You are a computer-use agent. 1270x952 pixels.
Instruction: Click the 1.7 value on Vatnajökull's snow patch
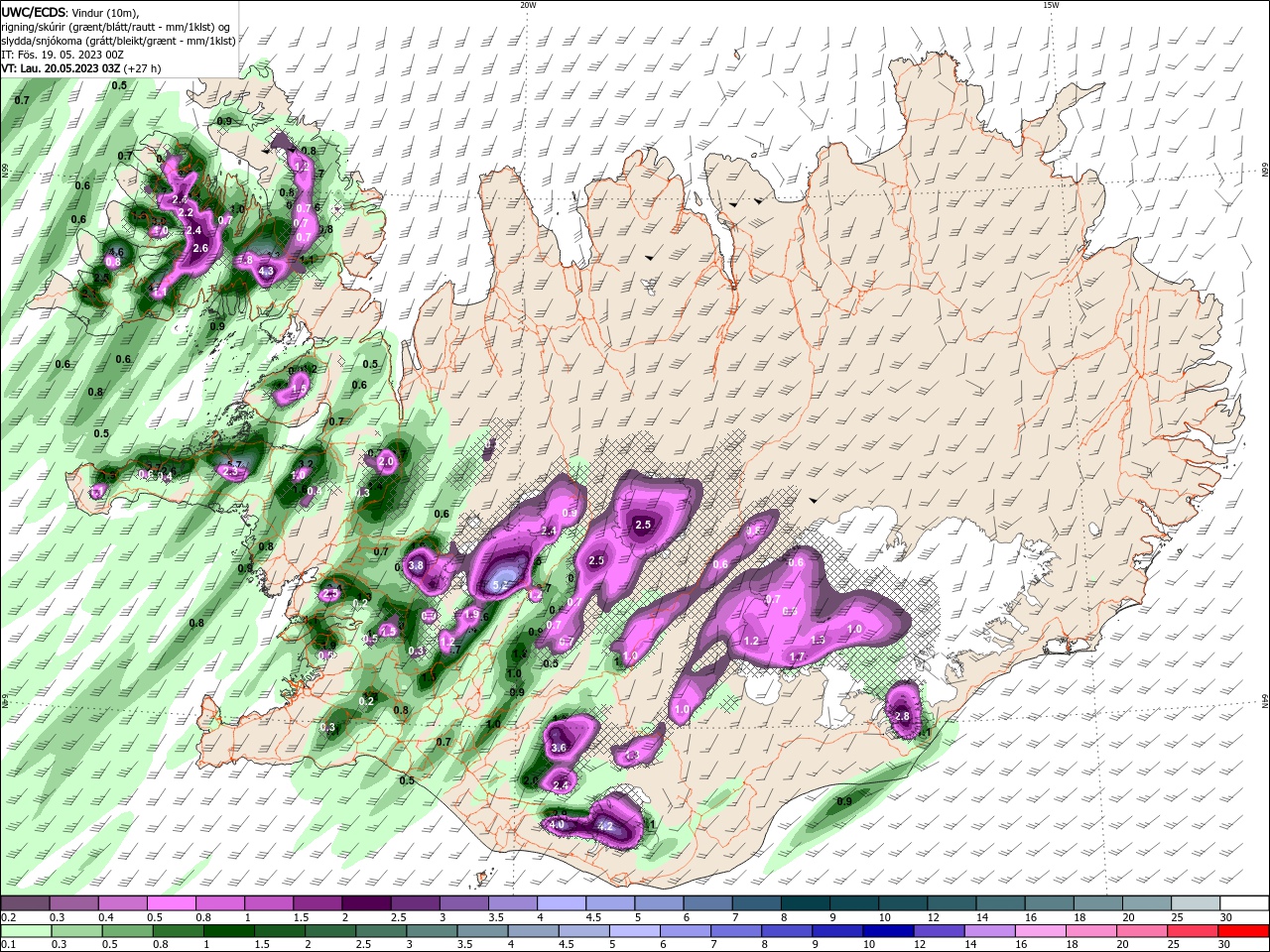click(x=796, y=656)
